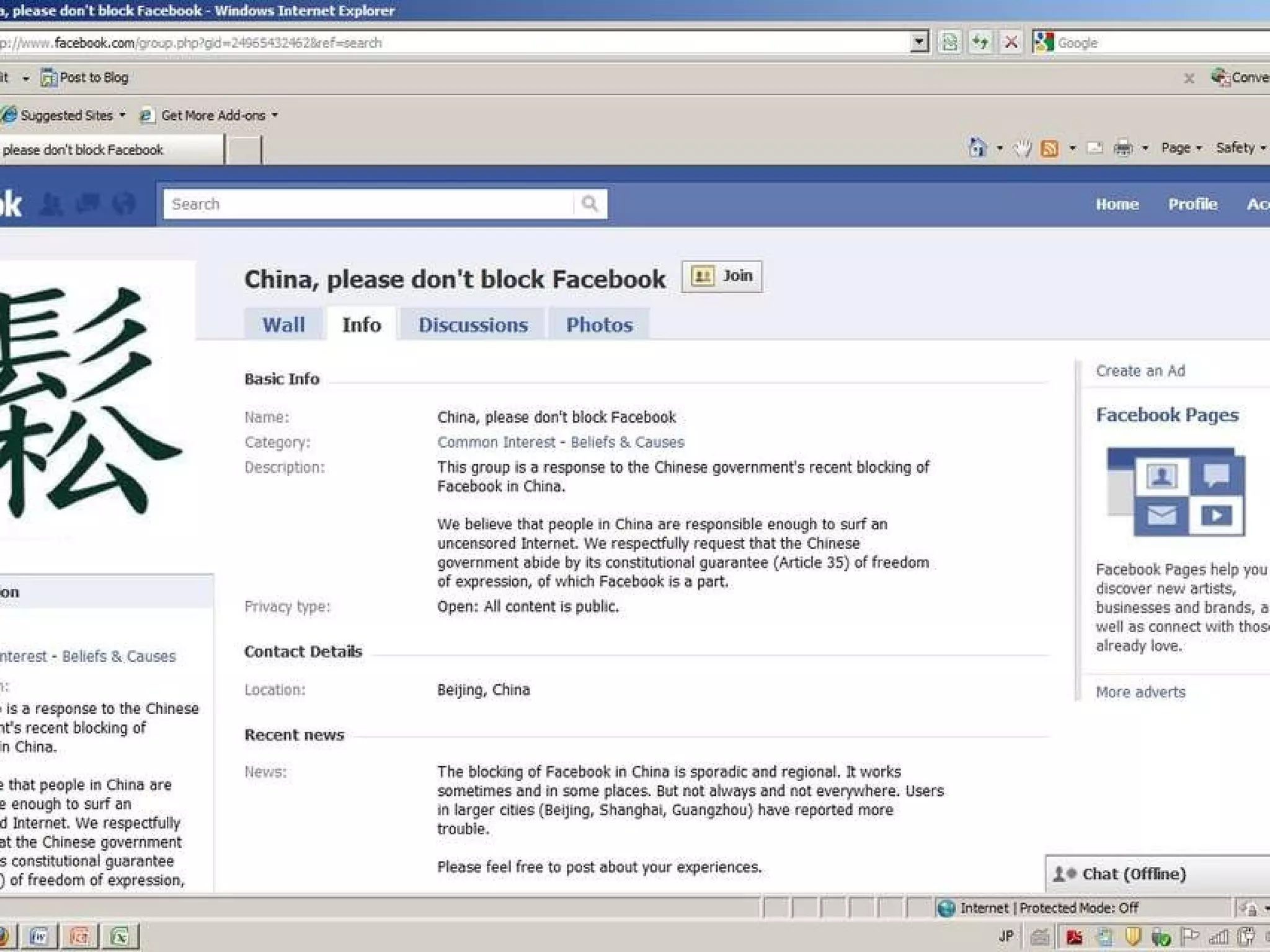Click the Compatibility View icon
Viewport: 1270px width, 952px height.
(x=949, y=43)
